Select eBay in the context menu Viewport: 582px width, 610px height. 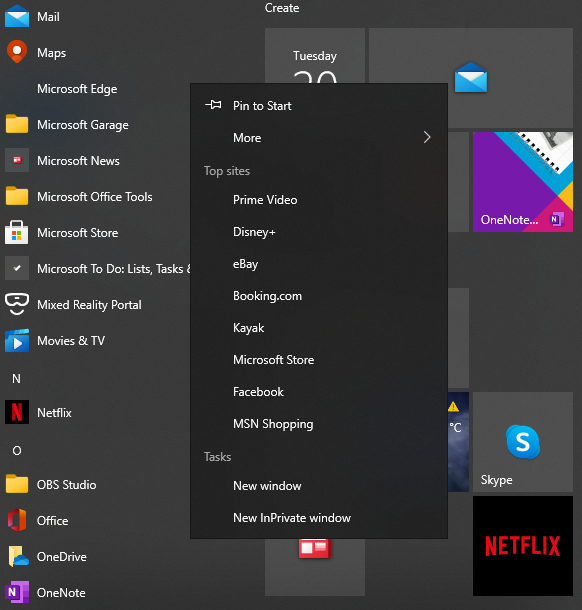pos(319,264)
